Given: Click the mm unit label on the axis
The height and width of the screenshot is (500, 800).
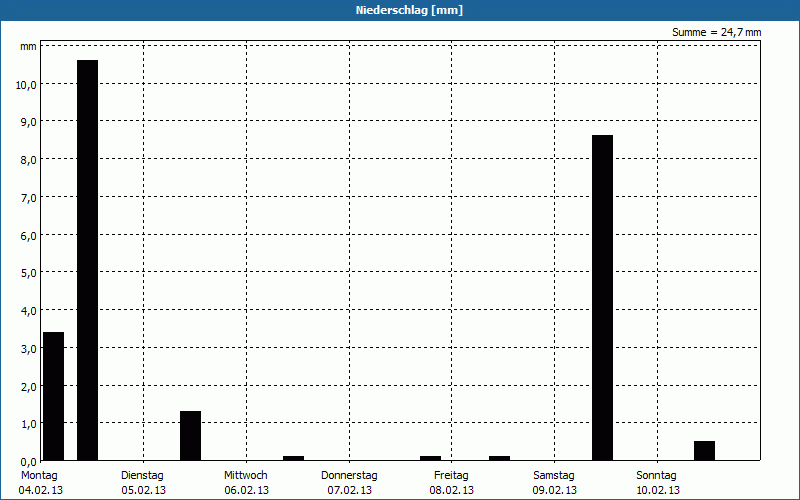Looking at the screenshot, I should pyautogui.click(x=28, y=46).
